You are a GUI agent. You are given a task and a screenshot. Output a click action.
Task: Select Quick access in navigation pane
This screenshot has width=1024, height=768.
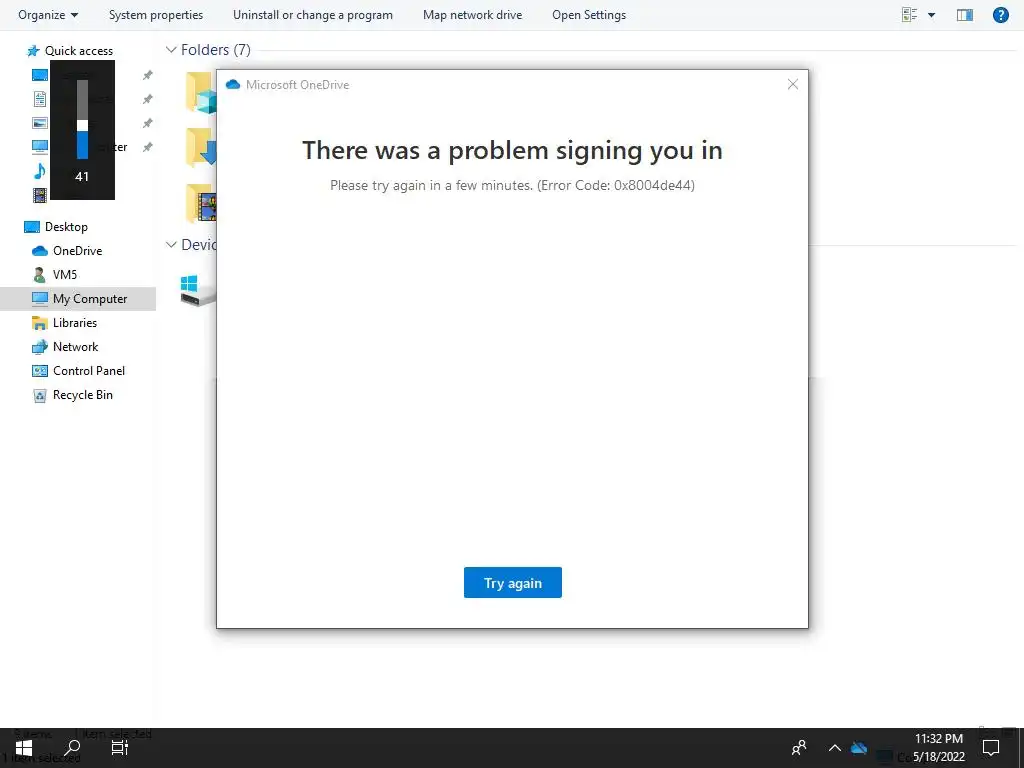(78, 50)
